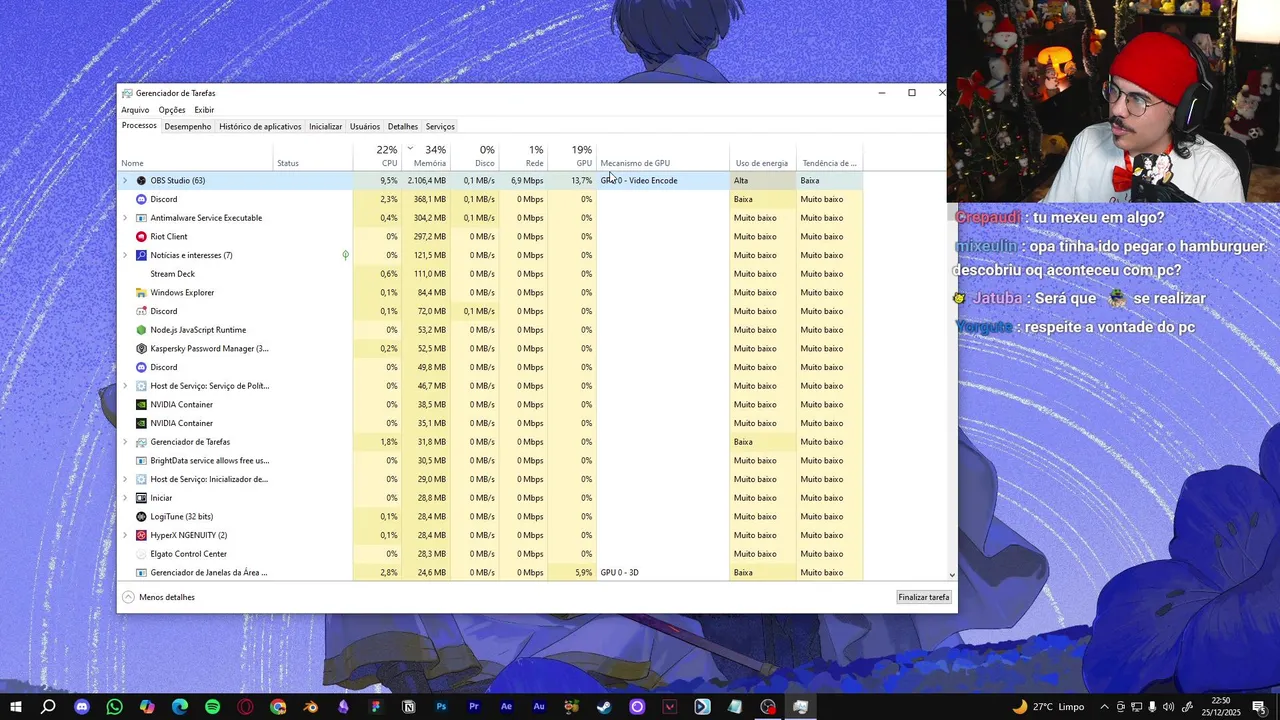The height and width of the screenshot is (720, 1280).
Task: Click the Windows Explorer folder icon
Action: [141, 293]
